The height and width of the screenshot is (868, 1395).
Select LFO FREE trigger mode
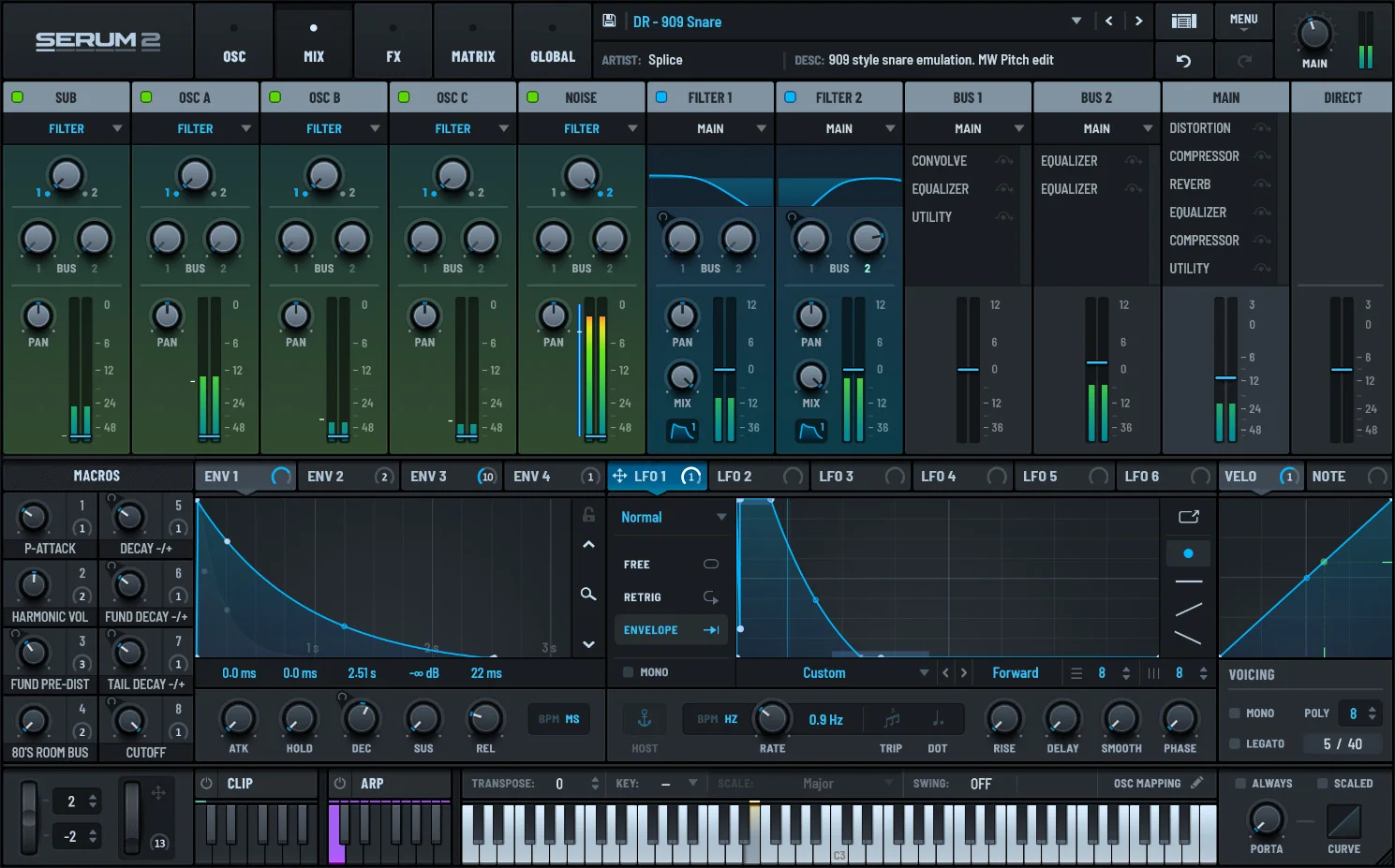coord(672,565)
